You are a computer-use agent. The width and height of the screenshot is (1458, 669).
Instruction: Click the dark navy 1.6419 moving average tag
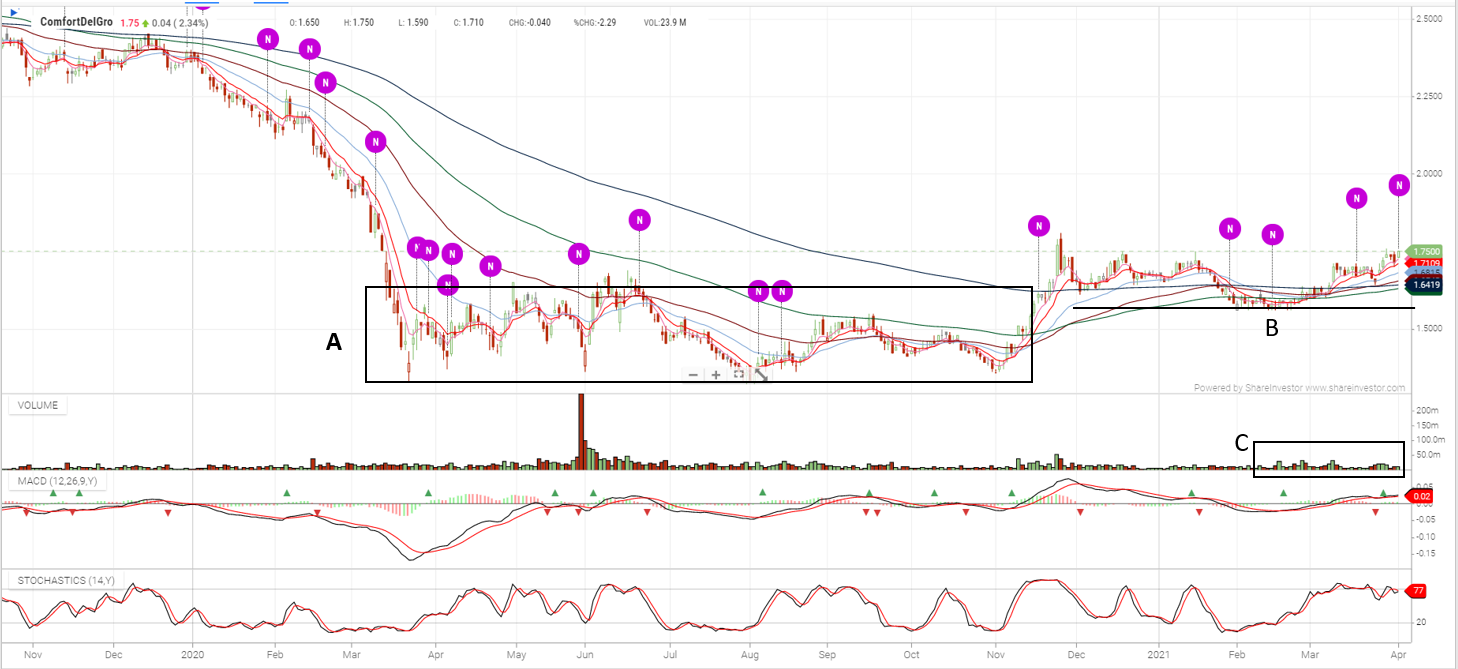(1425, 286)
